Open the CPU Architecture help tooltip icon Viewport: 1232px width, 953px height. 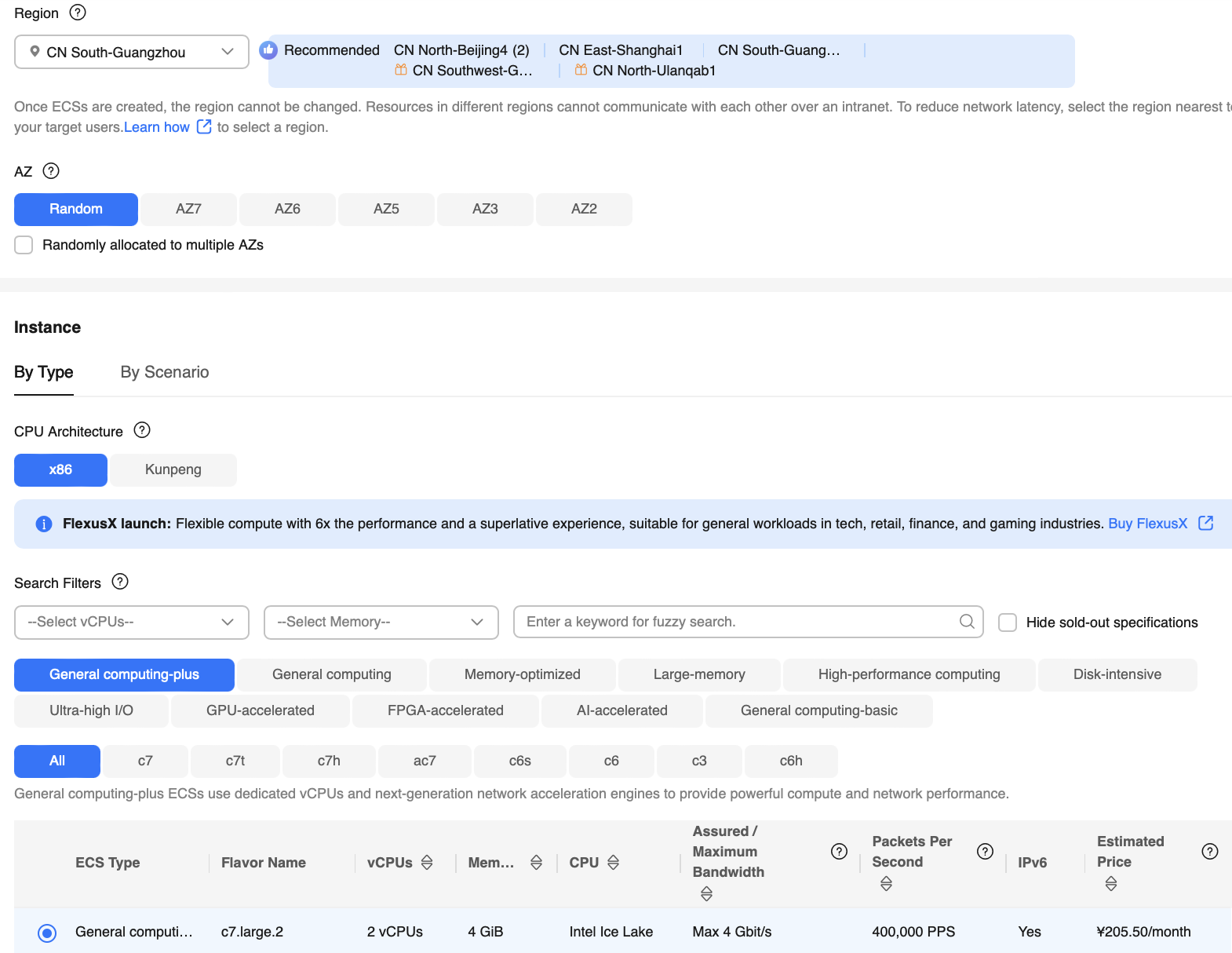[x=142, y=430]
